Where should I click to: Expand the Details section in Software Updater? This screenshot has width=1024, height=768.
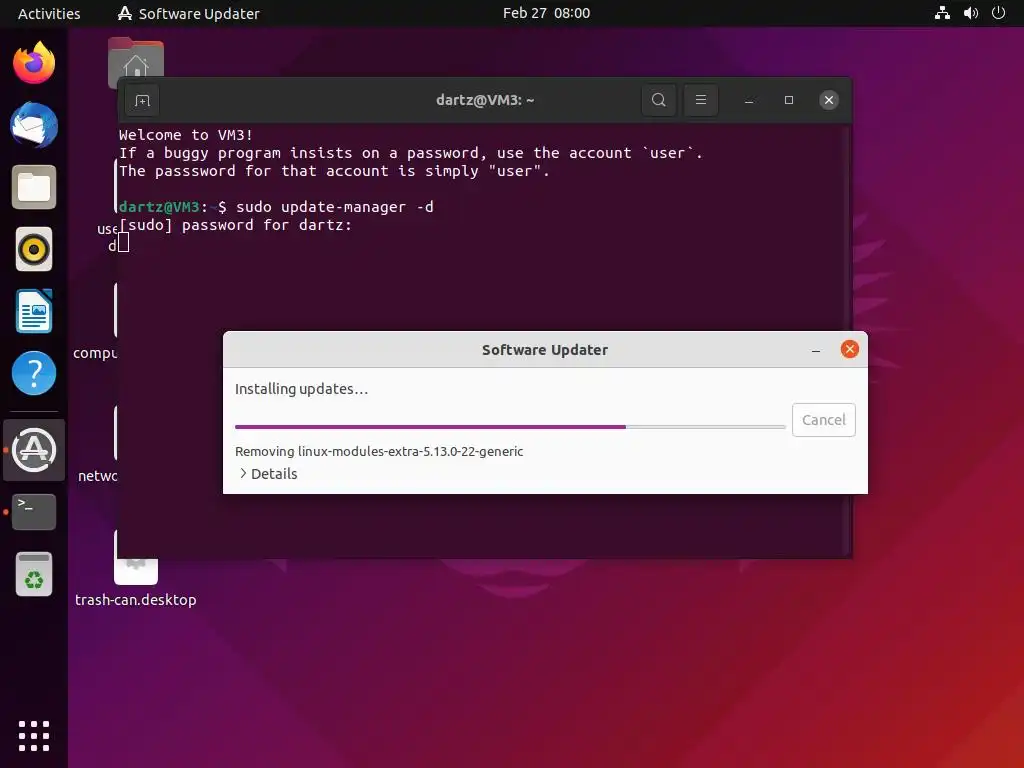(x=268, y=473)
